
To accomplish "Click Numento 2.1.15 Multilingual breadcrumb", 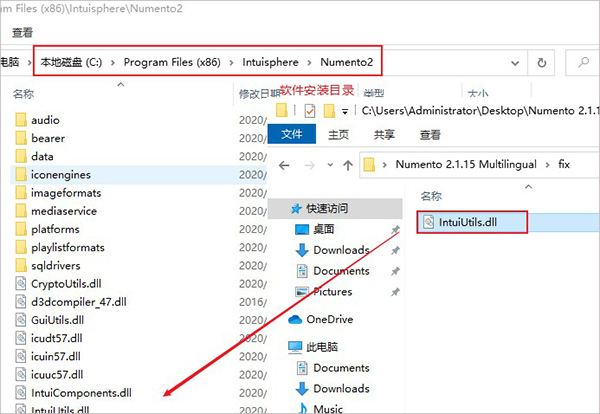I will tap(466, 165).
